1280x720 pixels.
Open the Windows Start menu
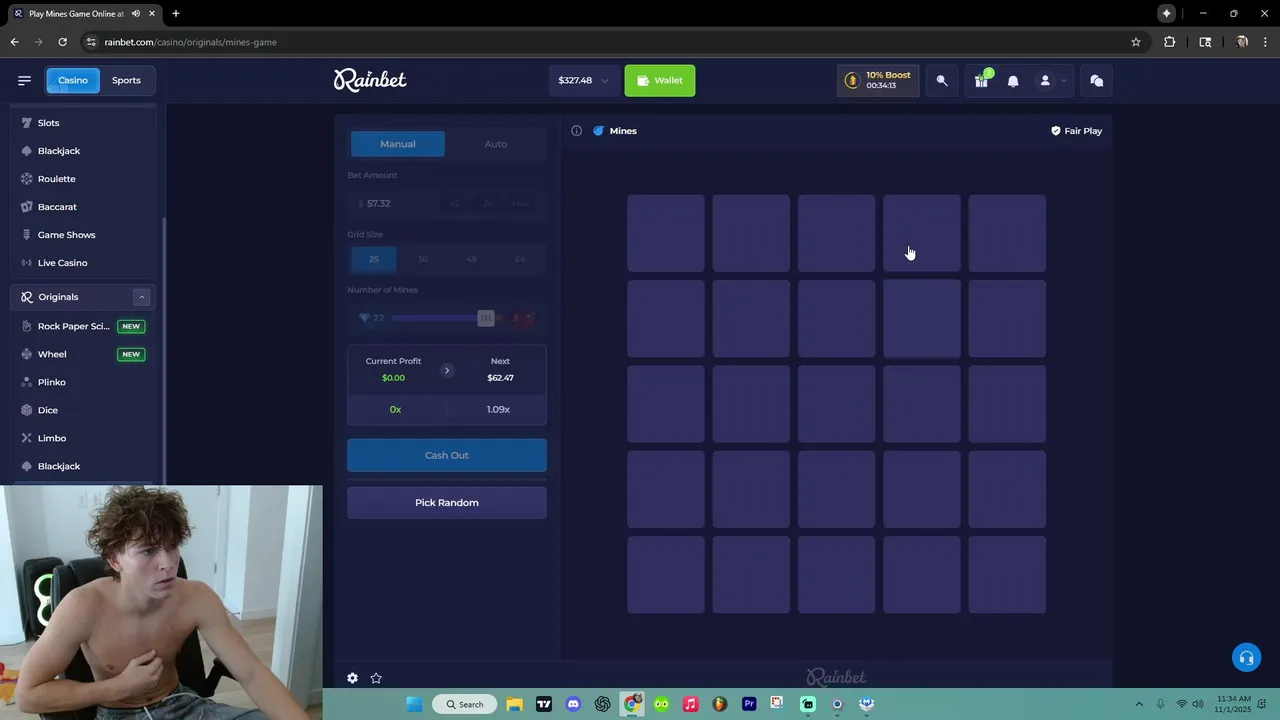point(414,704)
